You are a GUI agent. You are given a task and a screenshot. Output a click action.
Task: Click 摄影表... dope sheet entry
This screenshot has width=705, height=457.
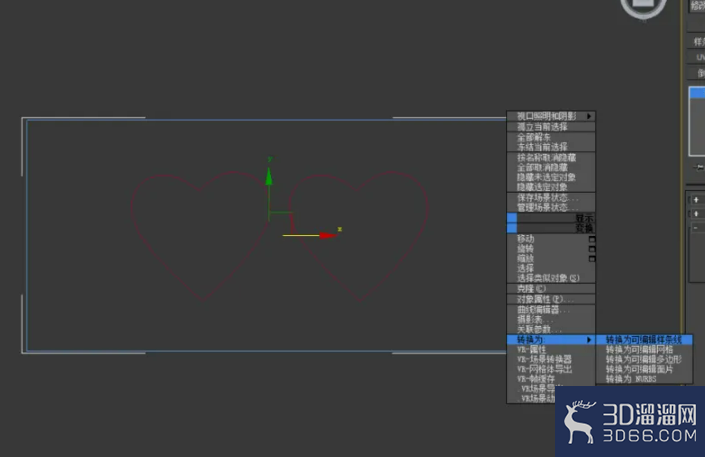[551, 319]
